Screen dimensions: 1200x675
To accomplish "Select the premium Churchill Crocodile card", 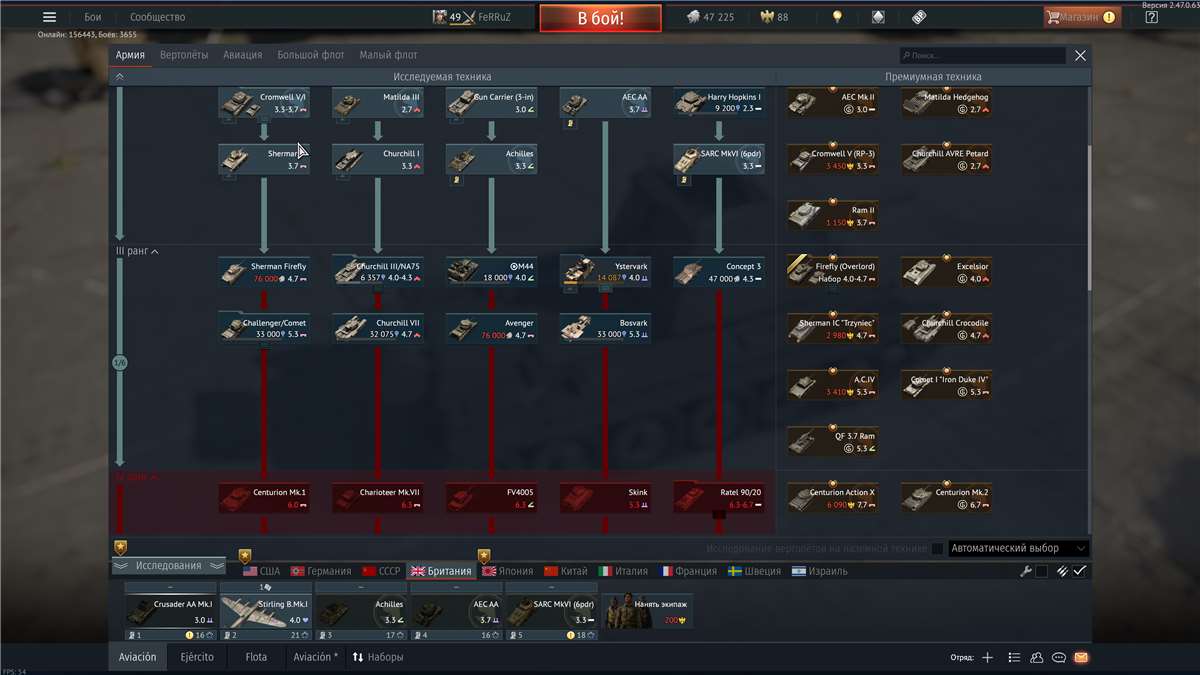I will click(x=947, y=329).
